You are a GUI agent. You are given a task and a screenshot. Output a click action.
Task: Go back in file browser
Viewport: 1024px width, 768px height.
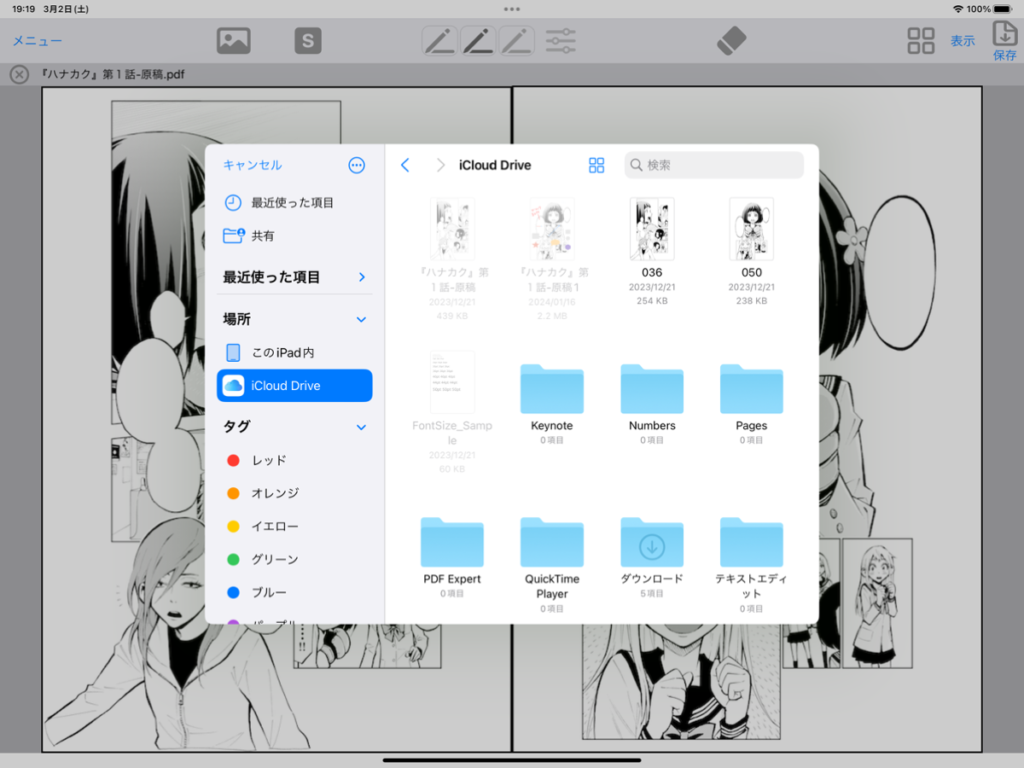pos(405,165)
